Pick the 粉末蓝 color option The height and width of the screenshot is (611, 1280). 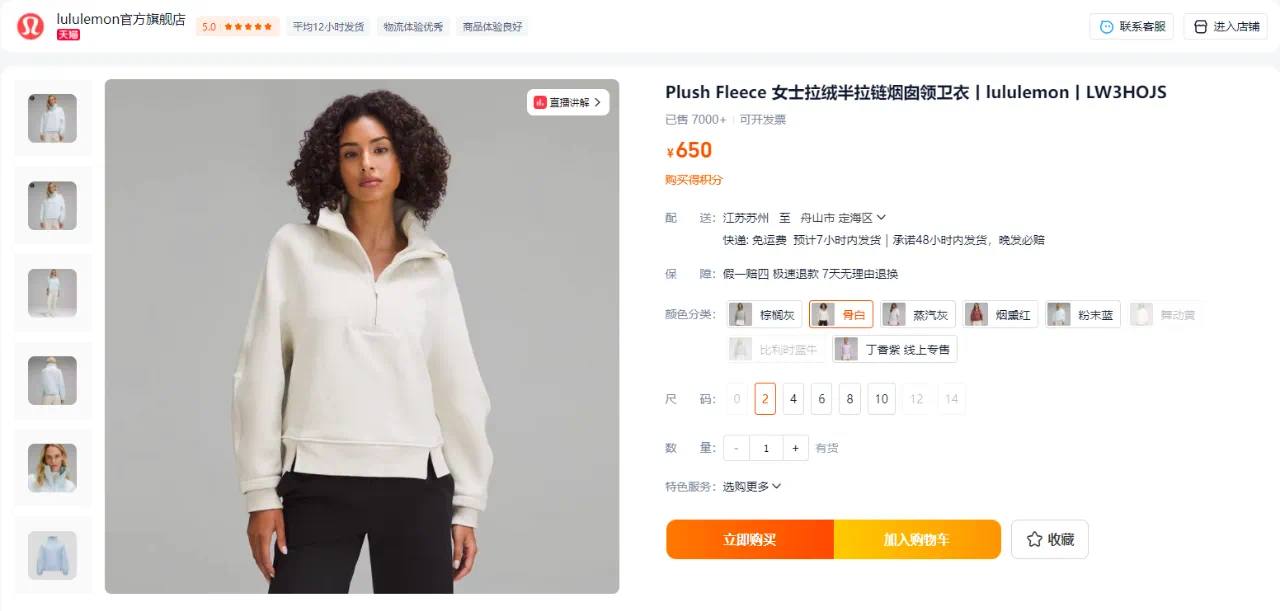tap(1083, 314)
